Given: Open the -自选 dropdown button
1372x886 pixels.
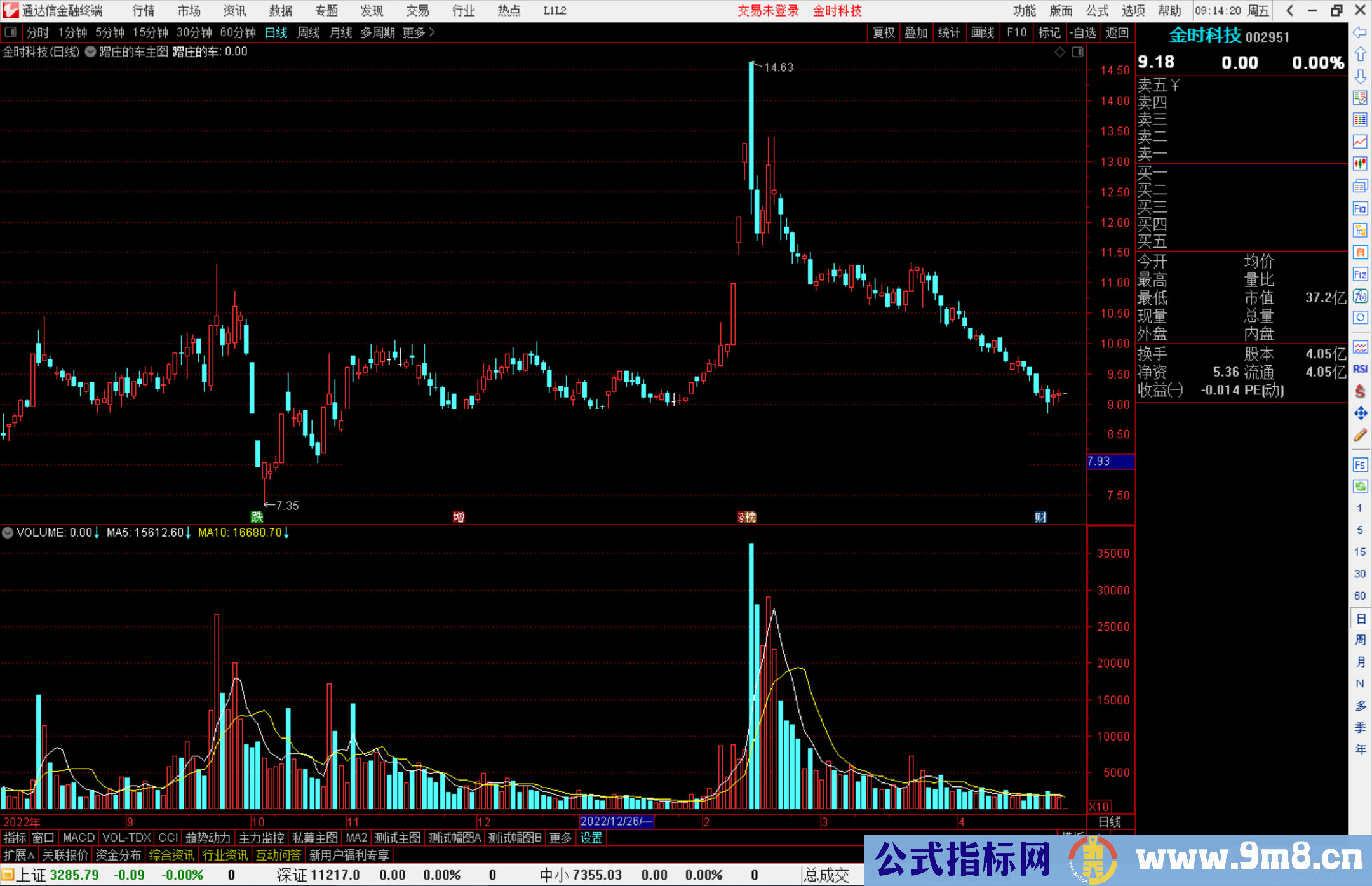Looking at the screenshot, I should click(x=1083, y=32).
